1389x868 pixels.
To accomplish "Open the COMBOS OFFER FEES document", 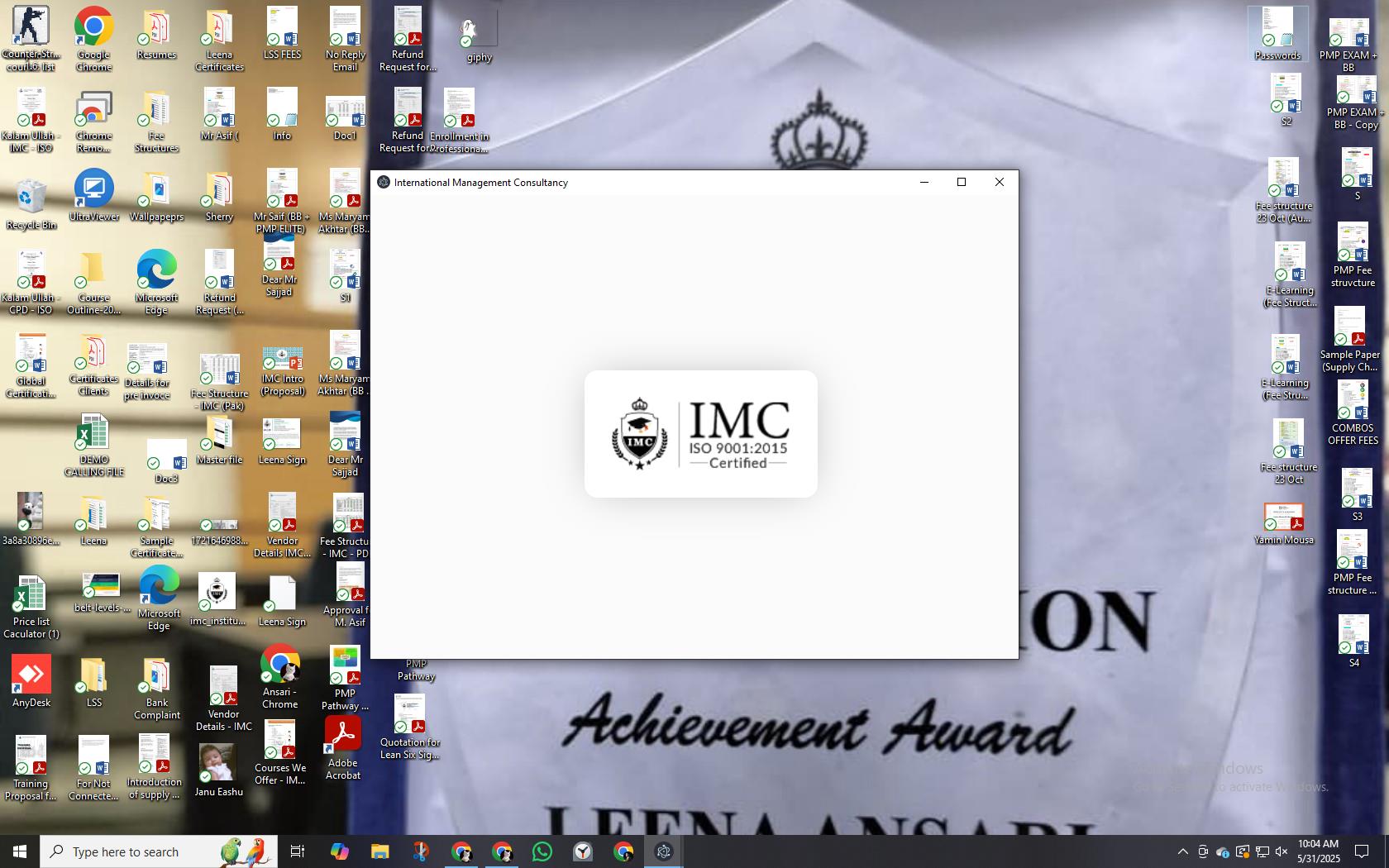I will point(1353,413).
